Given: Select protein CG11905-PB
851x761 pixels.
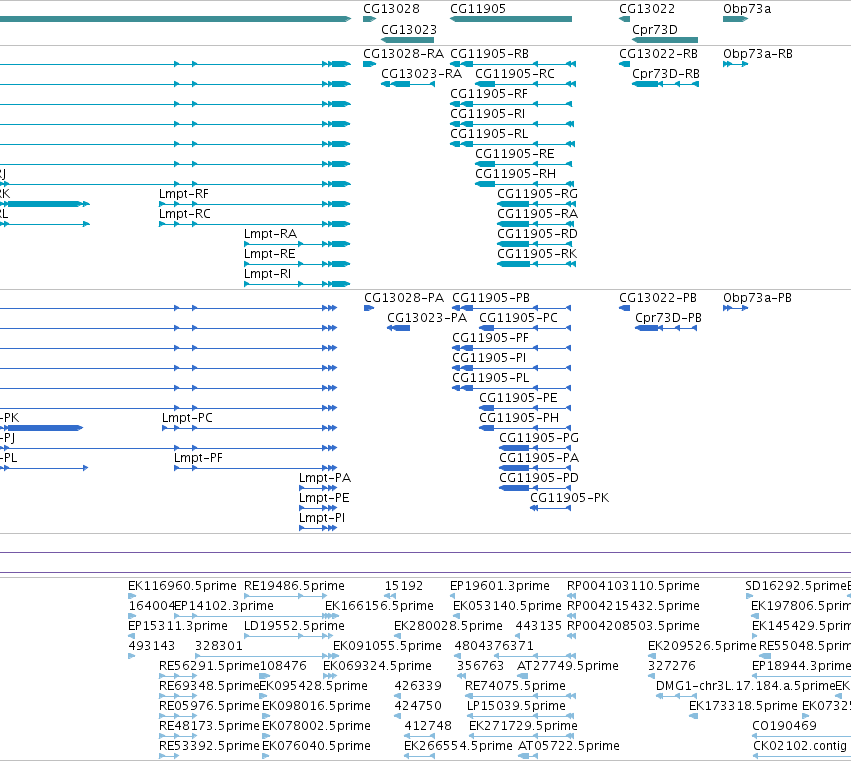Looking at the screenshot, I should (x=491, y=298).
